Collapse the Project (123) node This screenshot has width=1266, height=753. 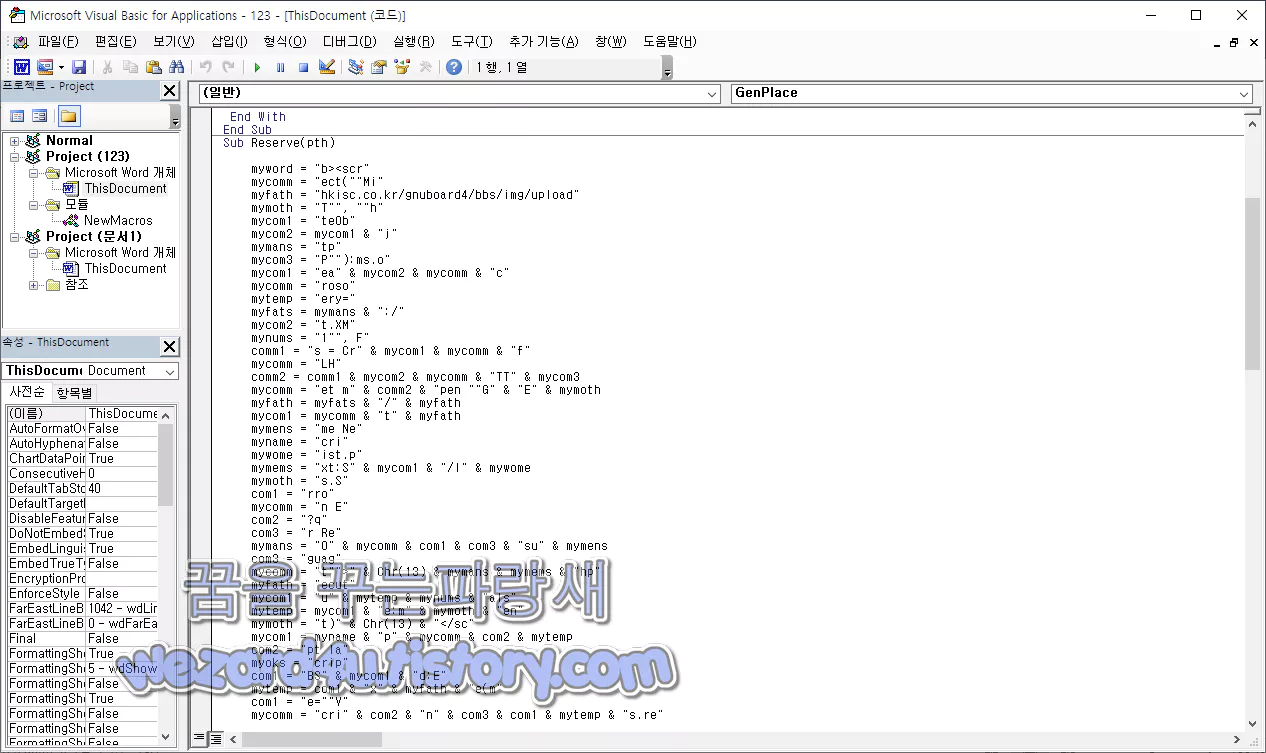tap(15, 157)
